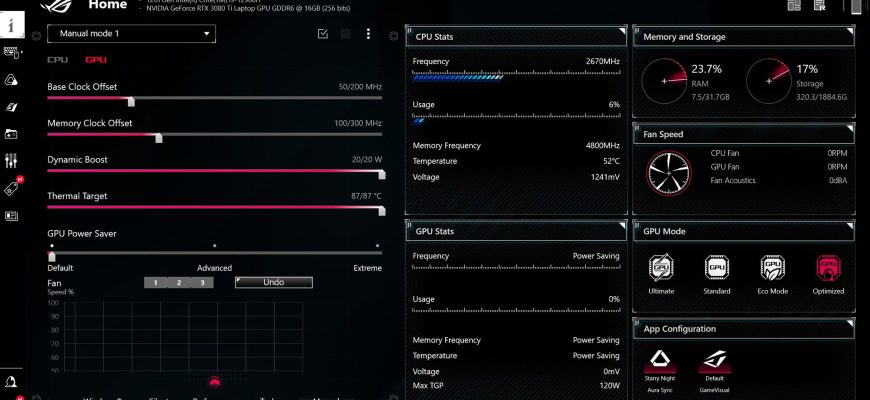The height and width of the screenshot is (400, 870).
Task: Expand the red chevron at panel bottom
Action: (x=214, y=381)
